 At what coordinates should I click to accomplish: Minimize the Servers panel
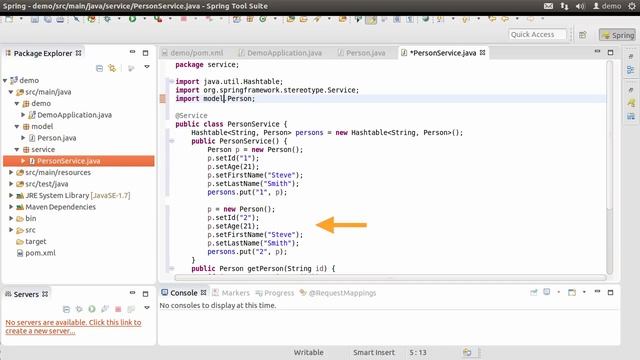coord(132,293)
